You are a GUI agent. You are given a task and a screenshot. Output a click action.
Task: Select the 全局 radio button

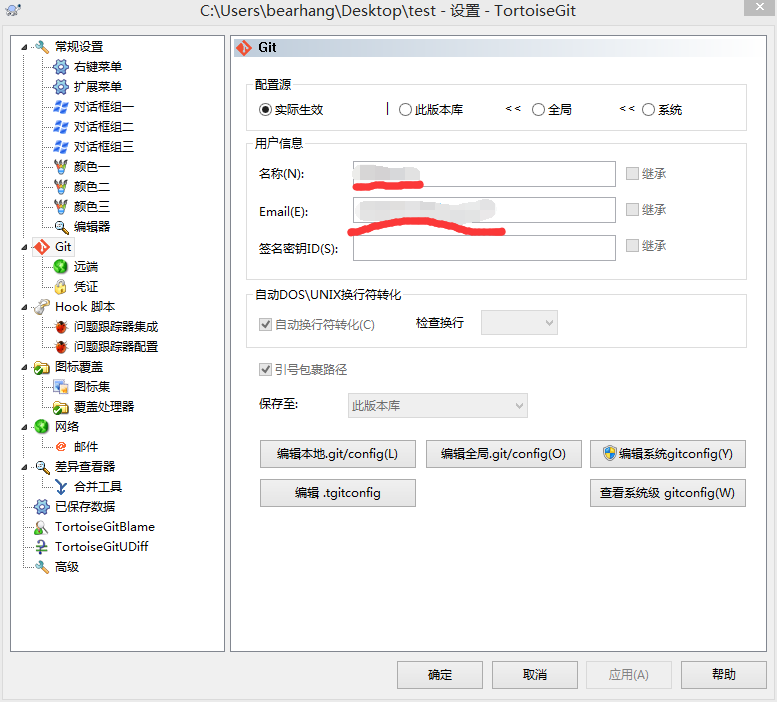[538, 109]
